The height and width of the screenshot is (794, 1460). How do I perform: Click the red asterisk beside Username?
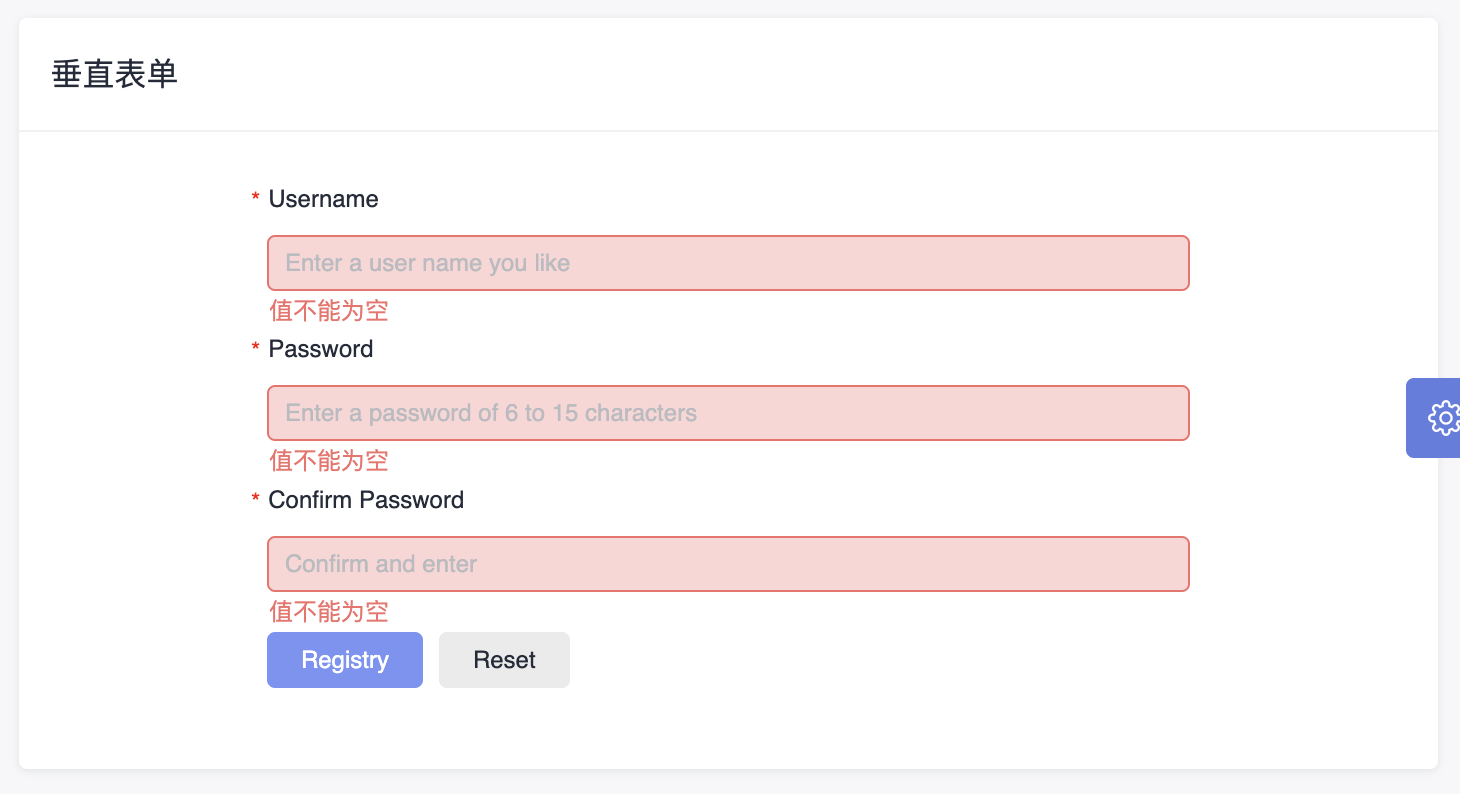256,199
